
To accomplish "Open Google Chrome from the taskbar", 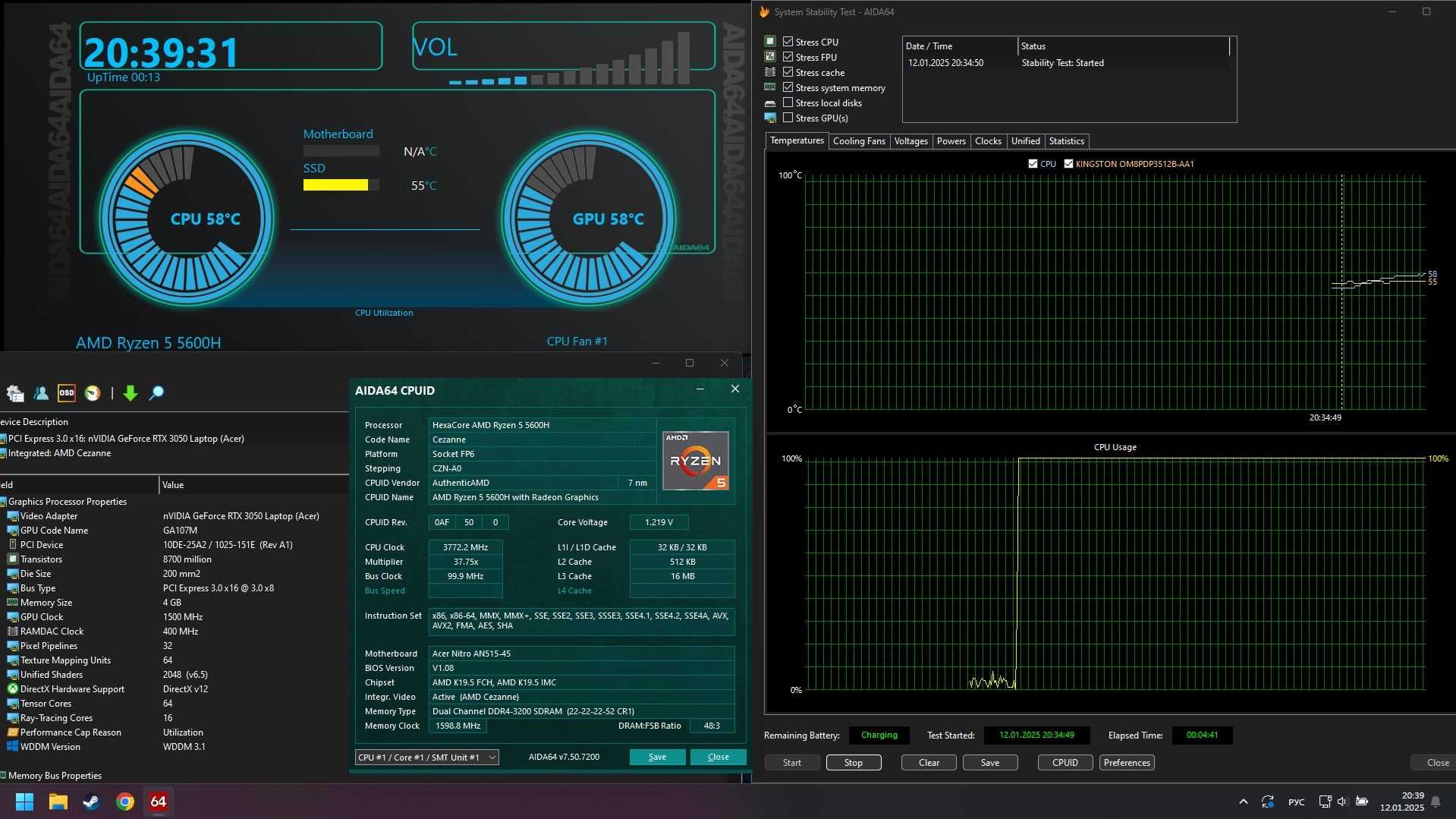I will tap(125, 802).
